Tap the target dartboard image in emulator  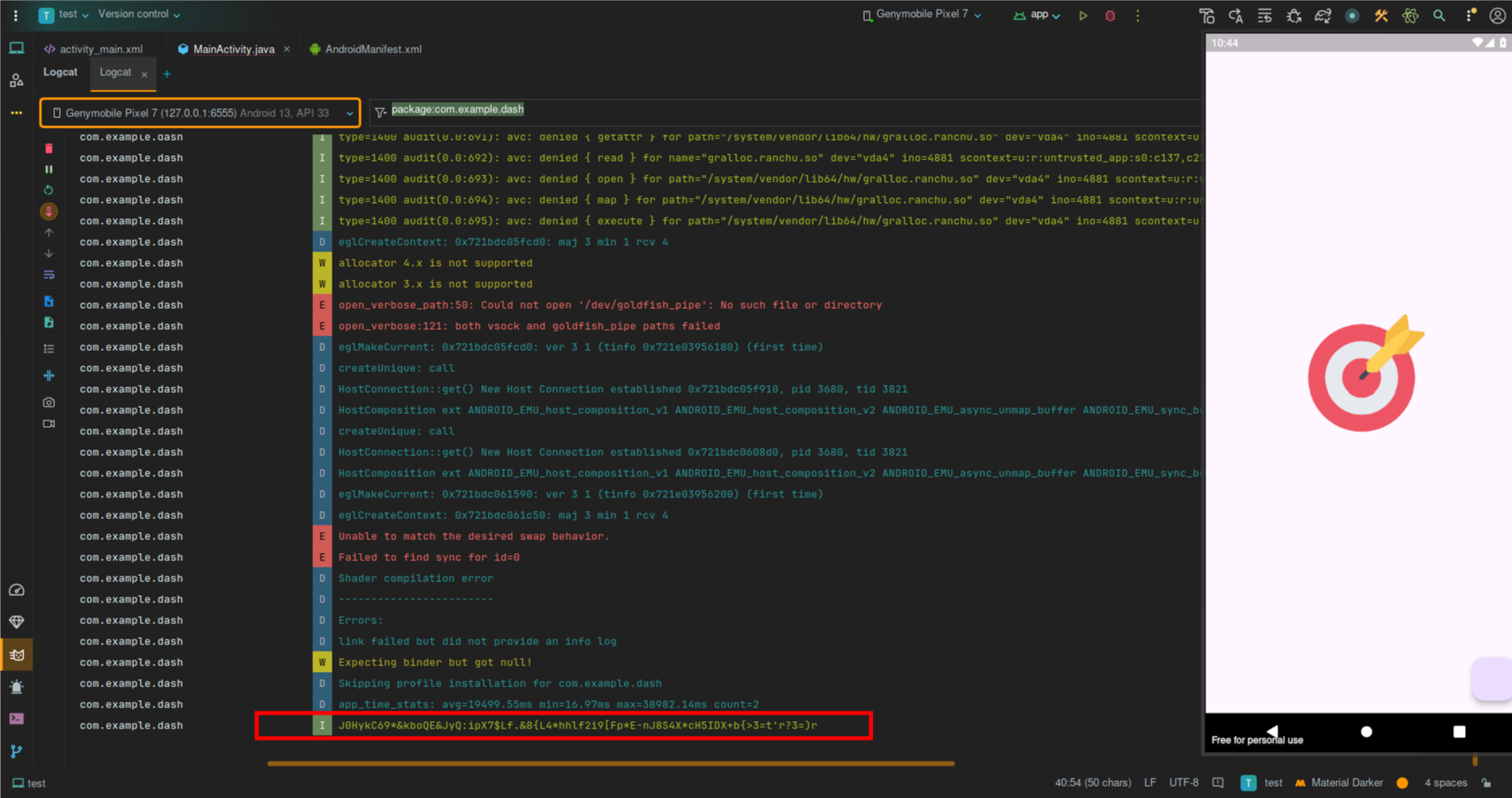point(1366,374)
